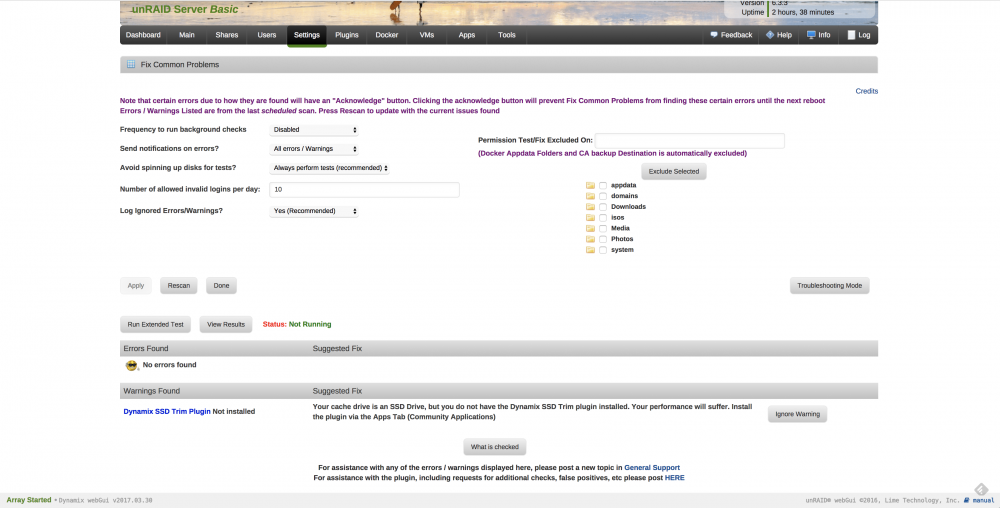Viewport: 1000px width, 508px height.
Task: Click the Help diamond icon
Action: tap(770, 35)
